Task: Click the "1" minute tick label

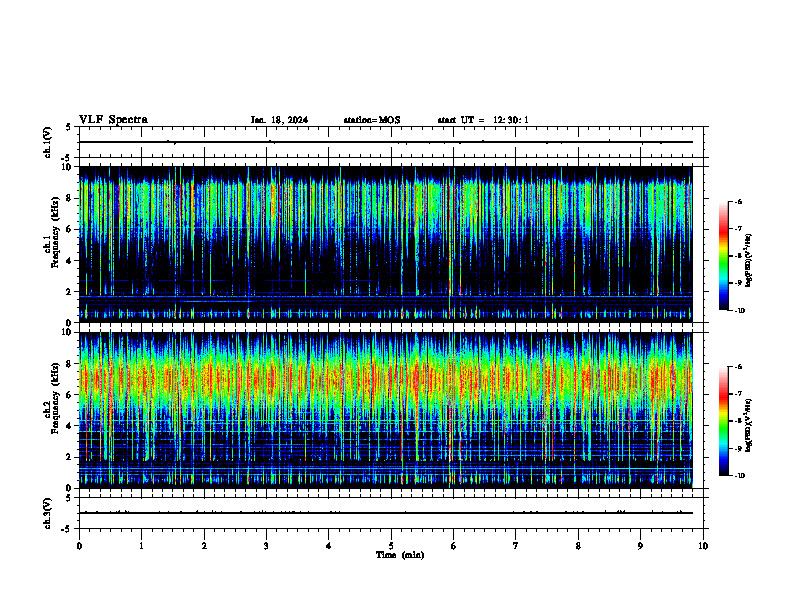Action: coord(141,546)
